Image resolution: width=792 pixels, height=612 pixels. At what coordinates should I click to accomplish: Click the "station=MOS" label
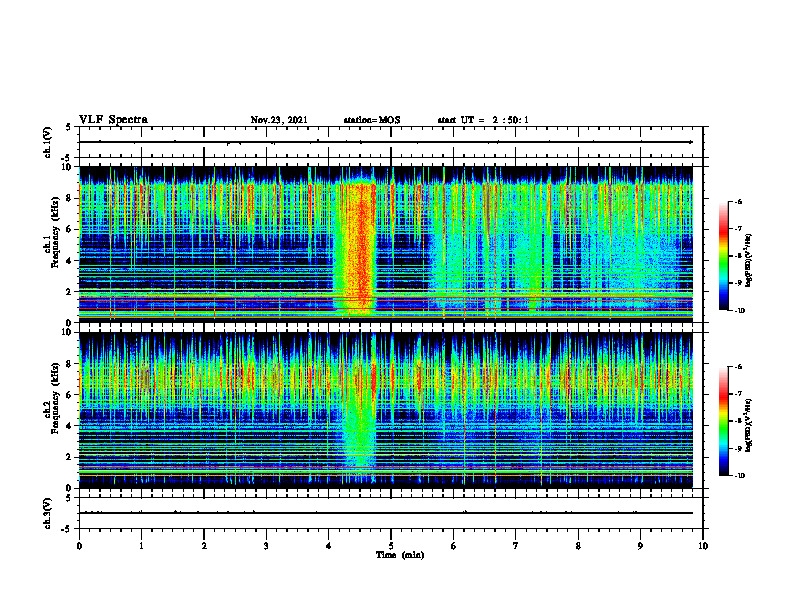click(x=372, y=120)
